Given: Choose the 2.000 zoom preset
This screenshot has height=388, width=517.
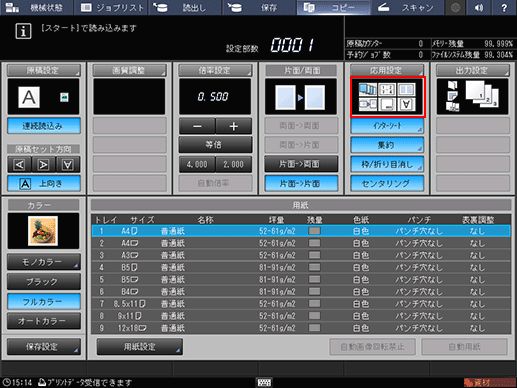Looking at the screenshot, I should pos(234,164).
